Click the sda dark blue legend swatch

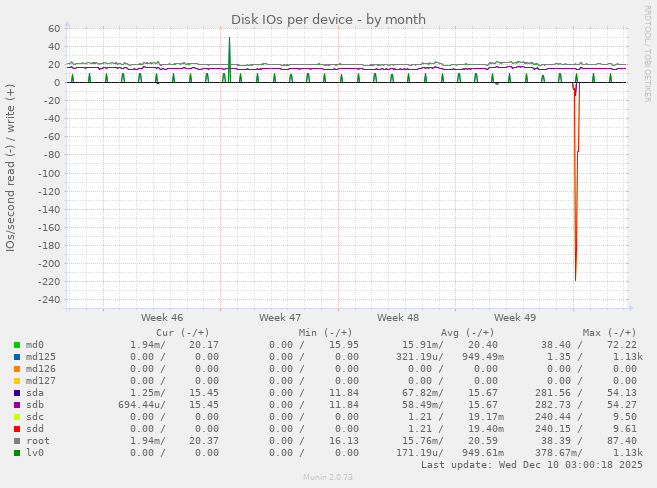point(17,393)
